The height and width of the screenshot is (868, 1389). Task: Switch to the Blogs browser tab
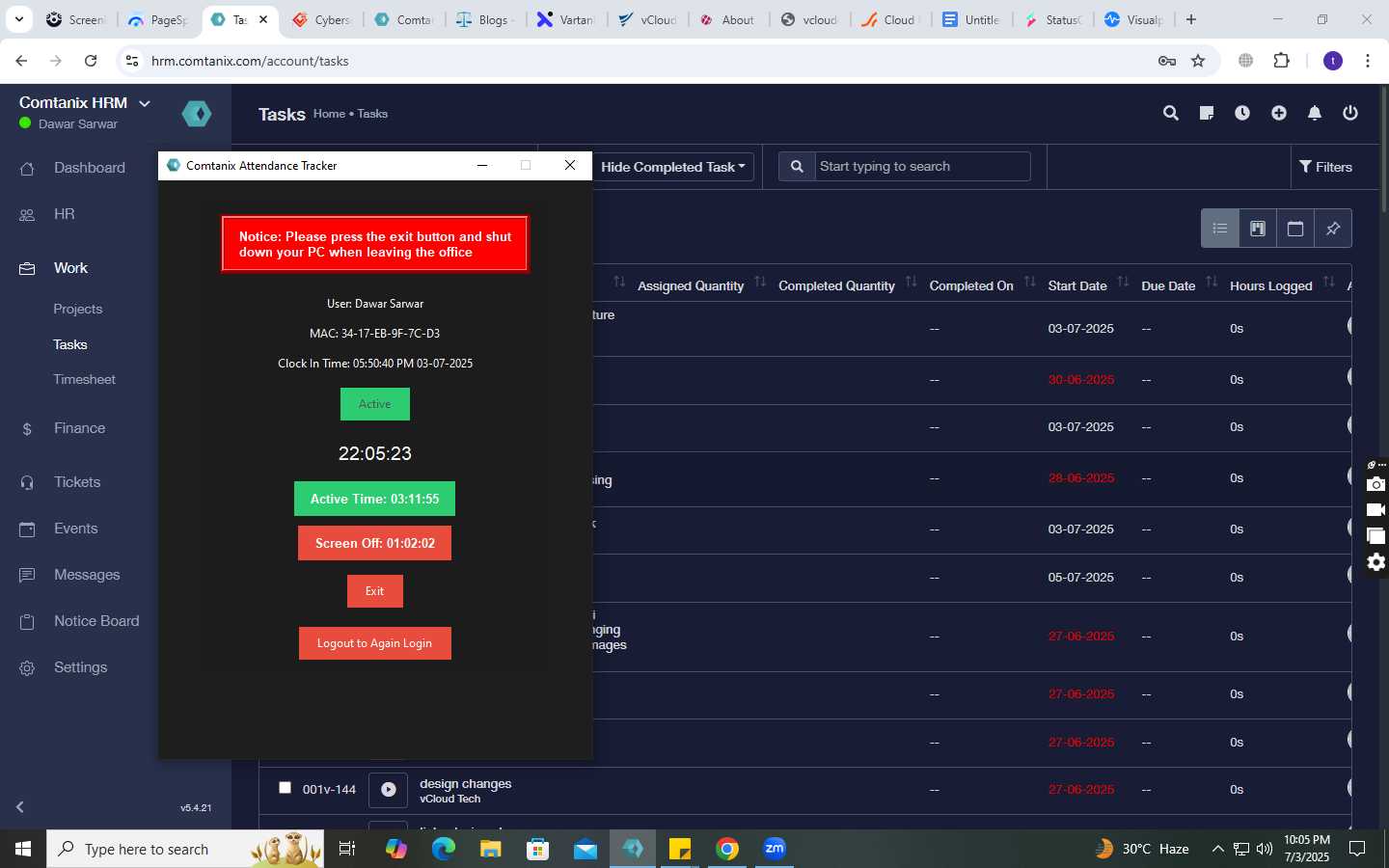coord(483,19)
